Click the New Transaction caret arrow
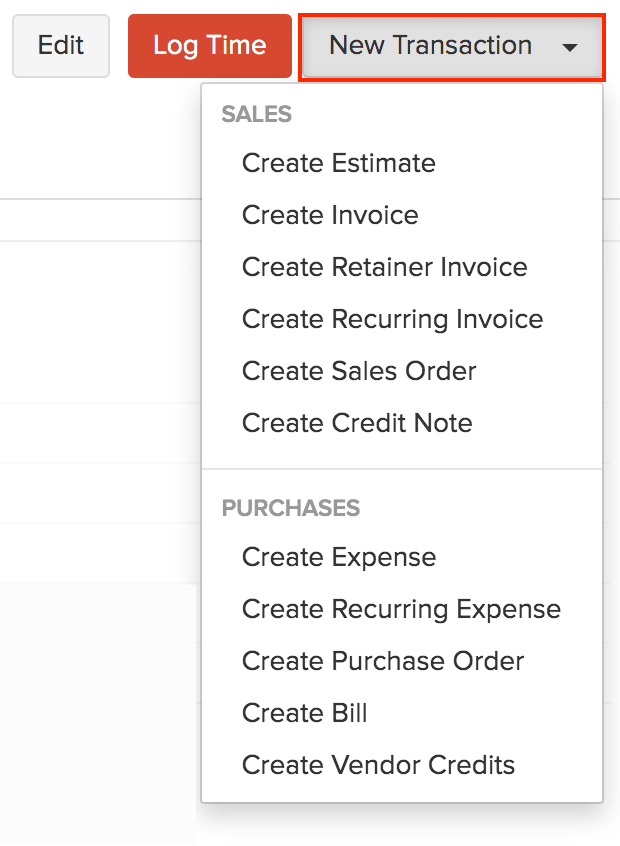 [570, 47]
